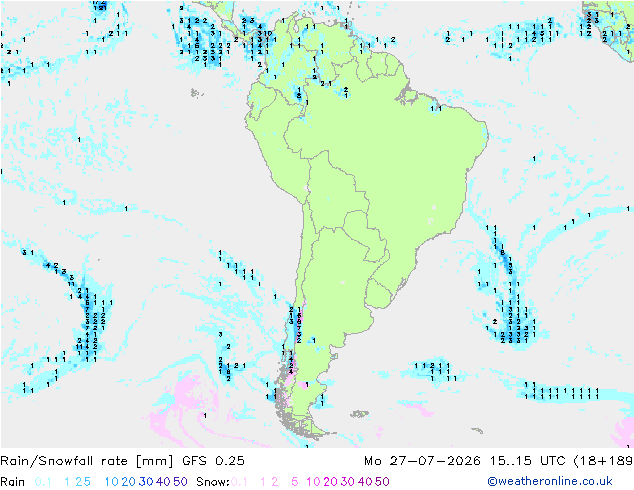Image resolution: width=634 pixels, height=490 pixels.
Task: Click the date 'Mo 27-07-2026' text
Action: pos(422,461)
